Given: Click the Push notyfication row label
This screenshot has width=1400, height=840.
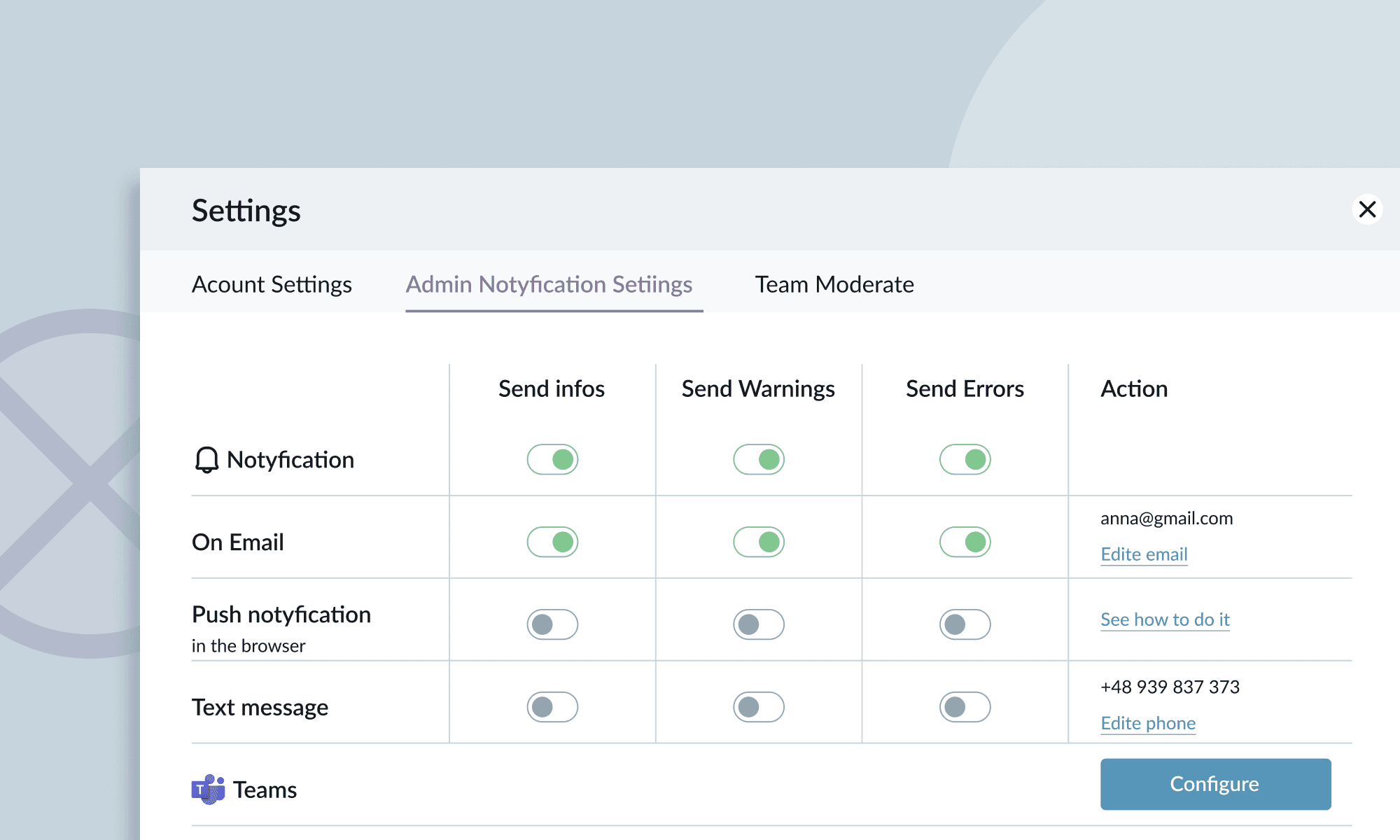Looking at the screenshot, I should [281, 615].
